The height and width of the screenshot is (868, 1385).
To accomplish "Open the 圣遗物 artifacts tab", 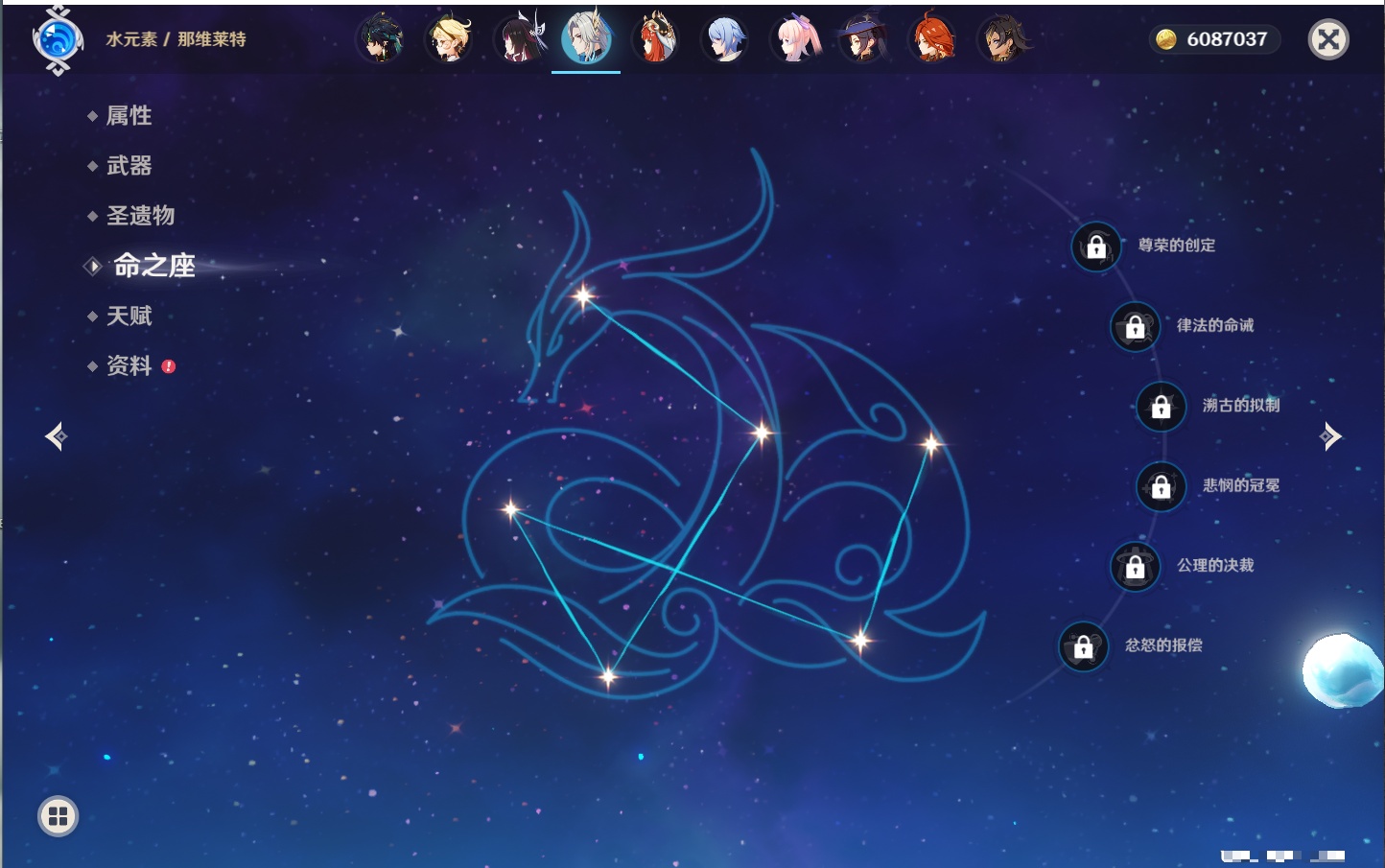I will pyautogui.click(x=140, y=216).
